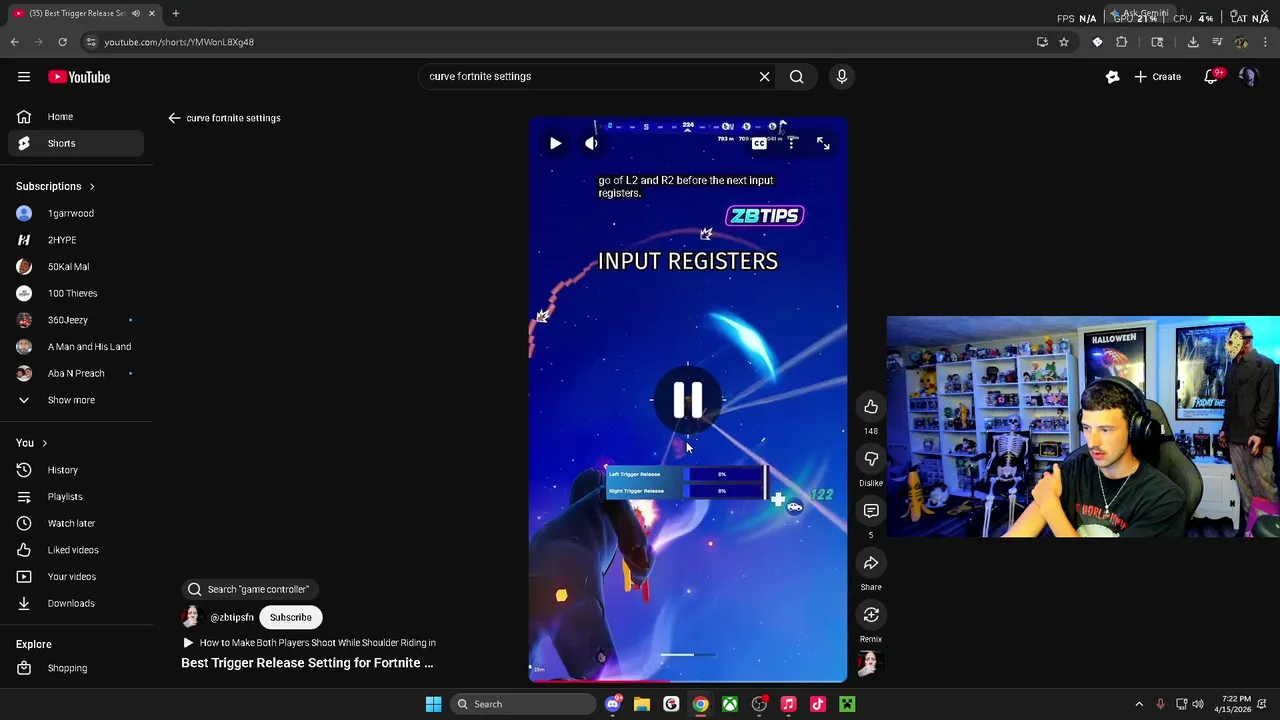Click the Remix icon
This screenshot has width=1280, height=720.
871,615
